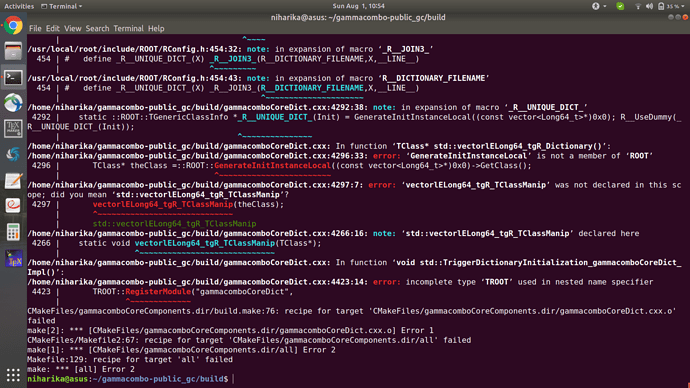Click the volume icon in top bar

[650, 6]
